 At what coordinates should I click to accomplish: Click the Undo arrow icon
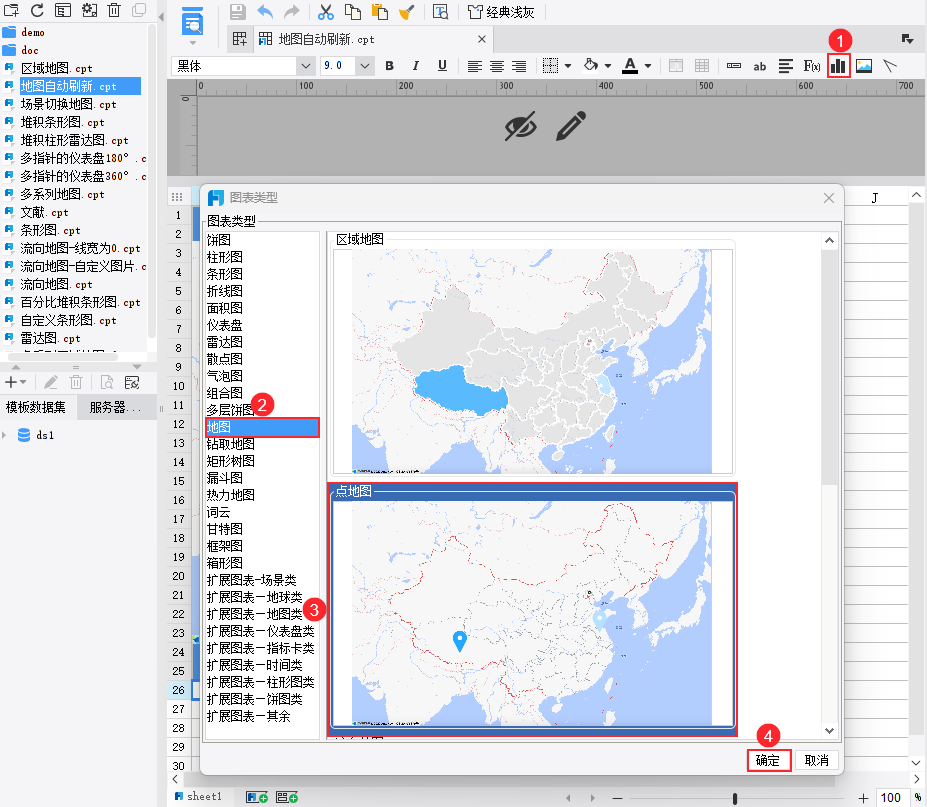(265, 12)
